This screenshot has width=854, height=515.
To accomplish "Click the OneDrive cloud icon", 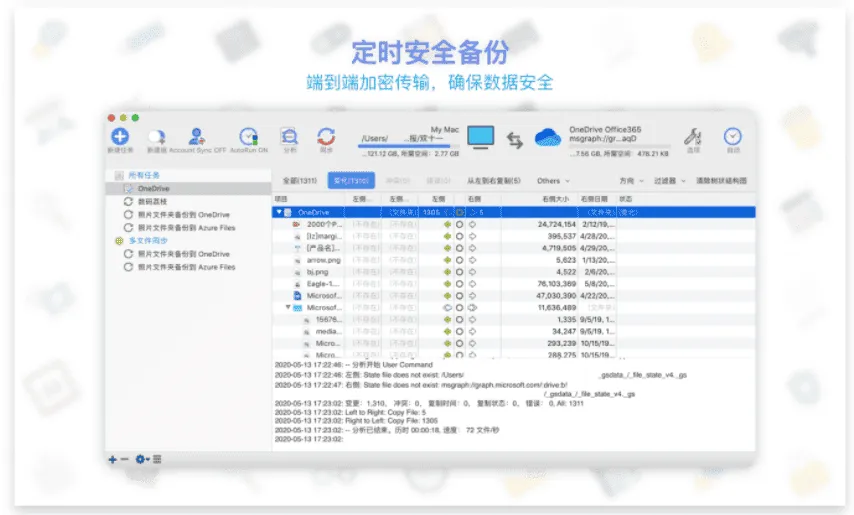I will point(549,137).
